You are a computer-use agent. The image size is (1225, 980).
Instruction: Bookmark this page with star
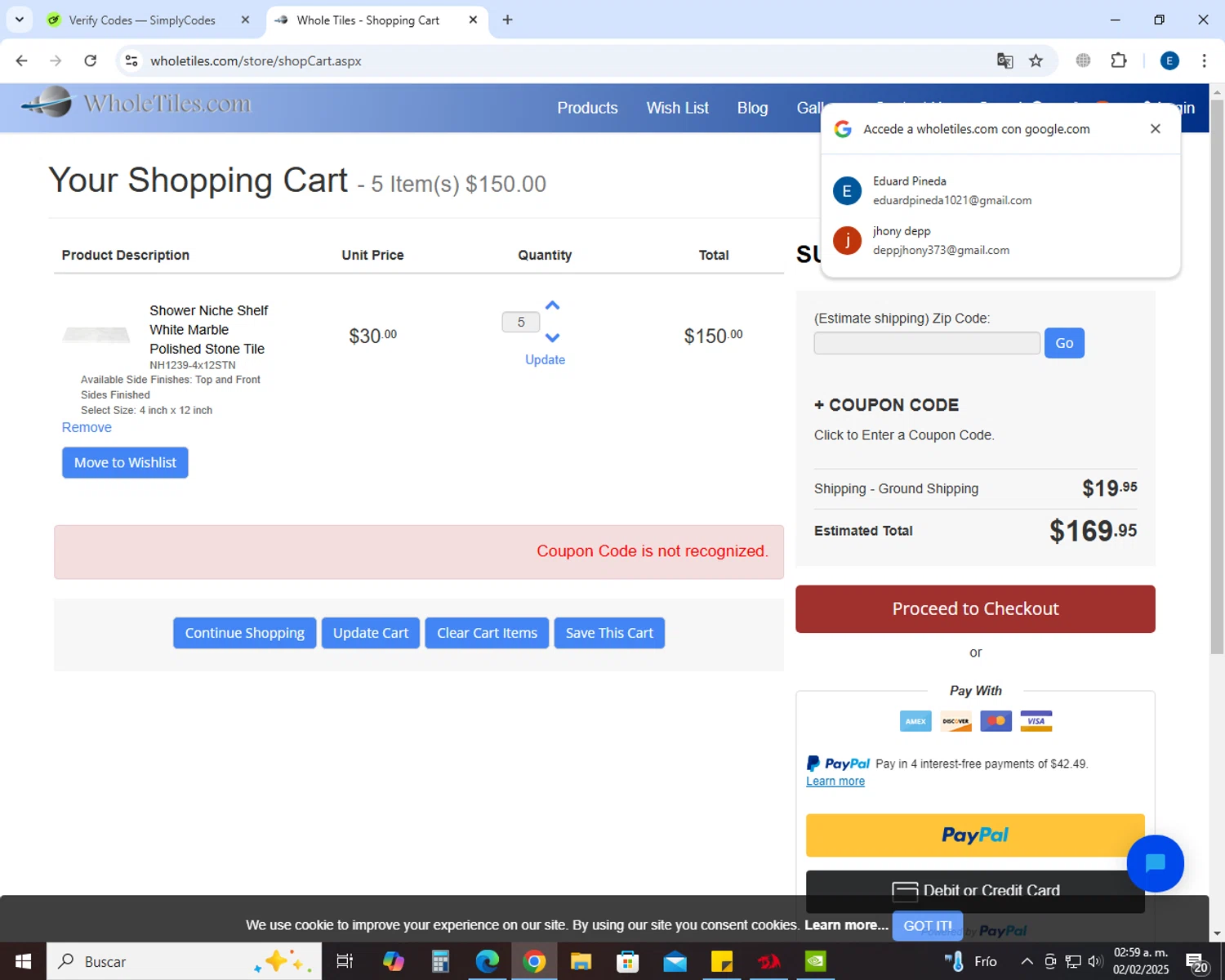1036,60
